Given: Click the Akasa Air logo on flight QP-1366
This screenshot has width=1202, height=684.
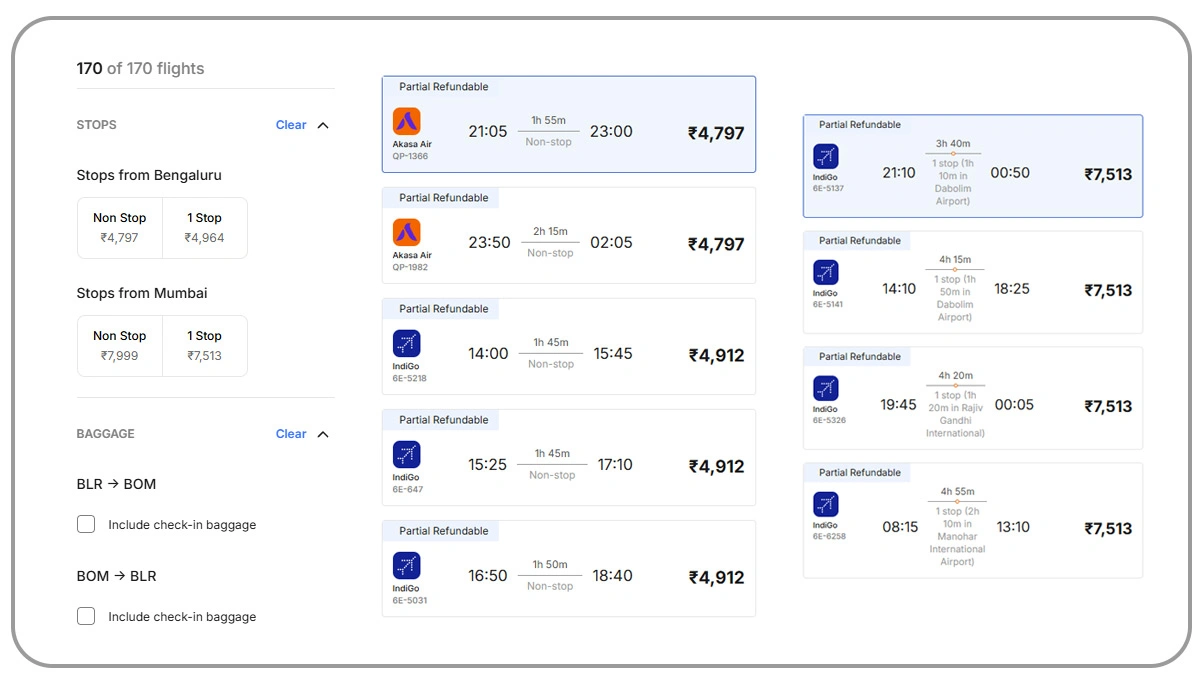Looking at the screenshot, I should coord(406,119).
